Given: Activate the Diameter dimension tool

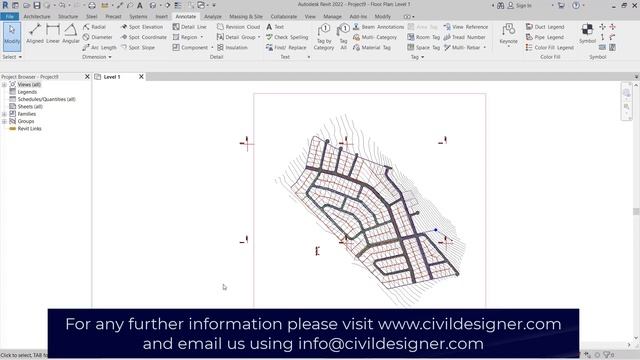Looking at the screenshot, I should coord(97,37).
